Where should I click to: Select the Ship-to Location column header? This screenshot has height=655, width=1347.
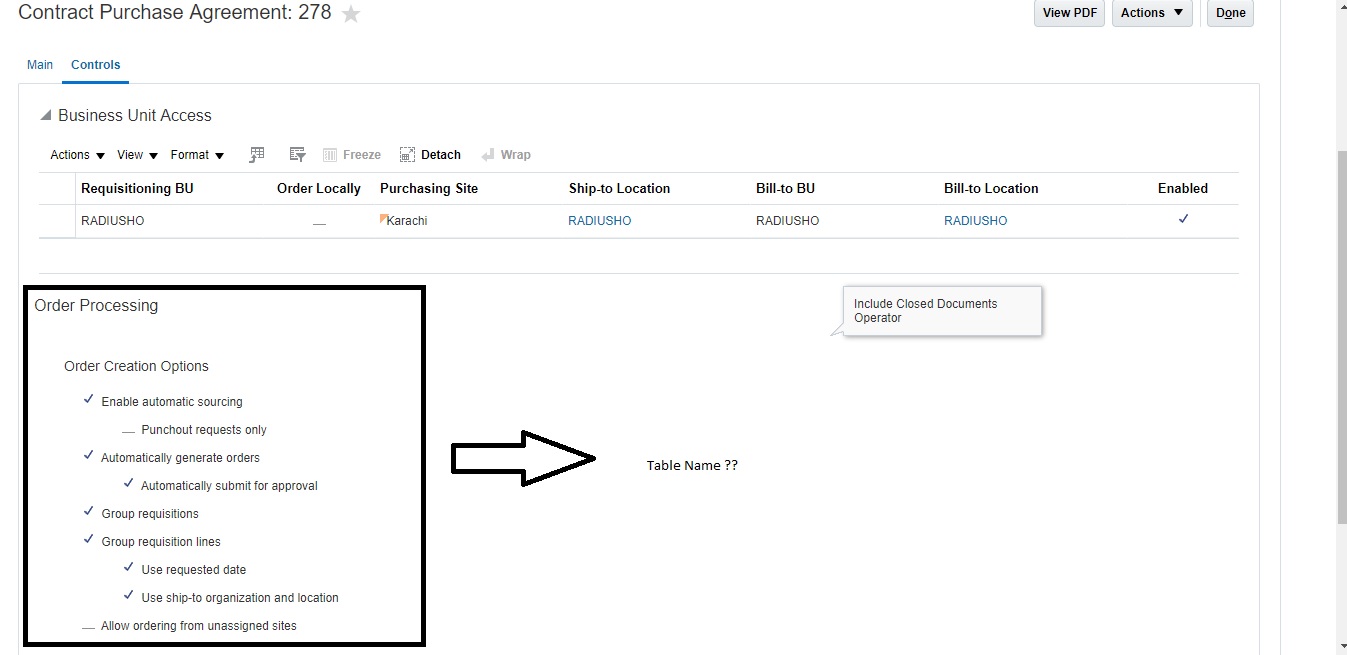(x=619, y=188)
